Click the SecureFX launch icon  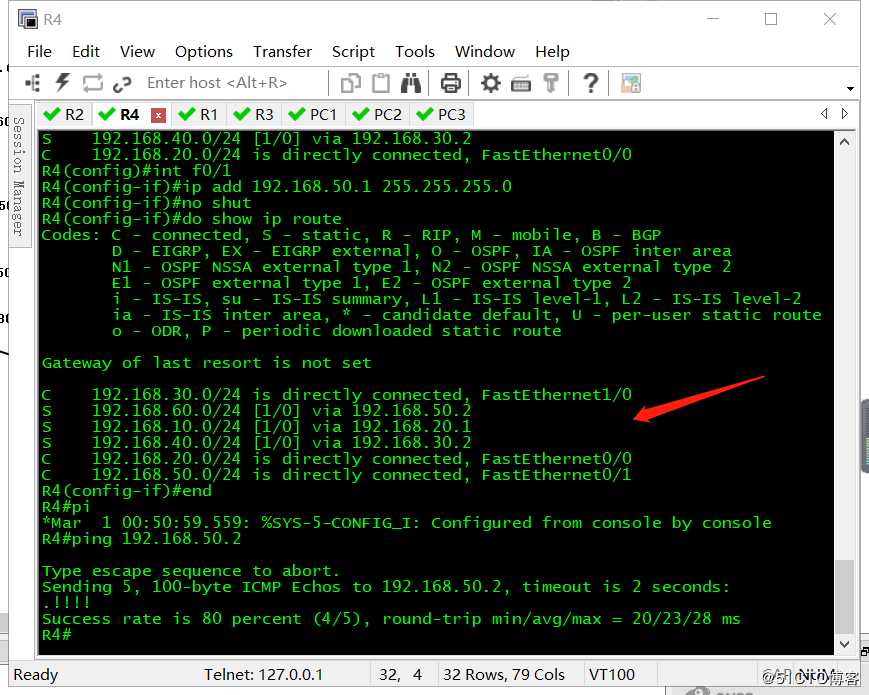(x=631, y=83)
